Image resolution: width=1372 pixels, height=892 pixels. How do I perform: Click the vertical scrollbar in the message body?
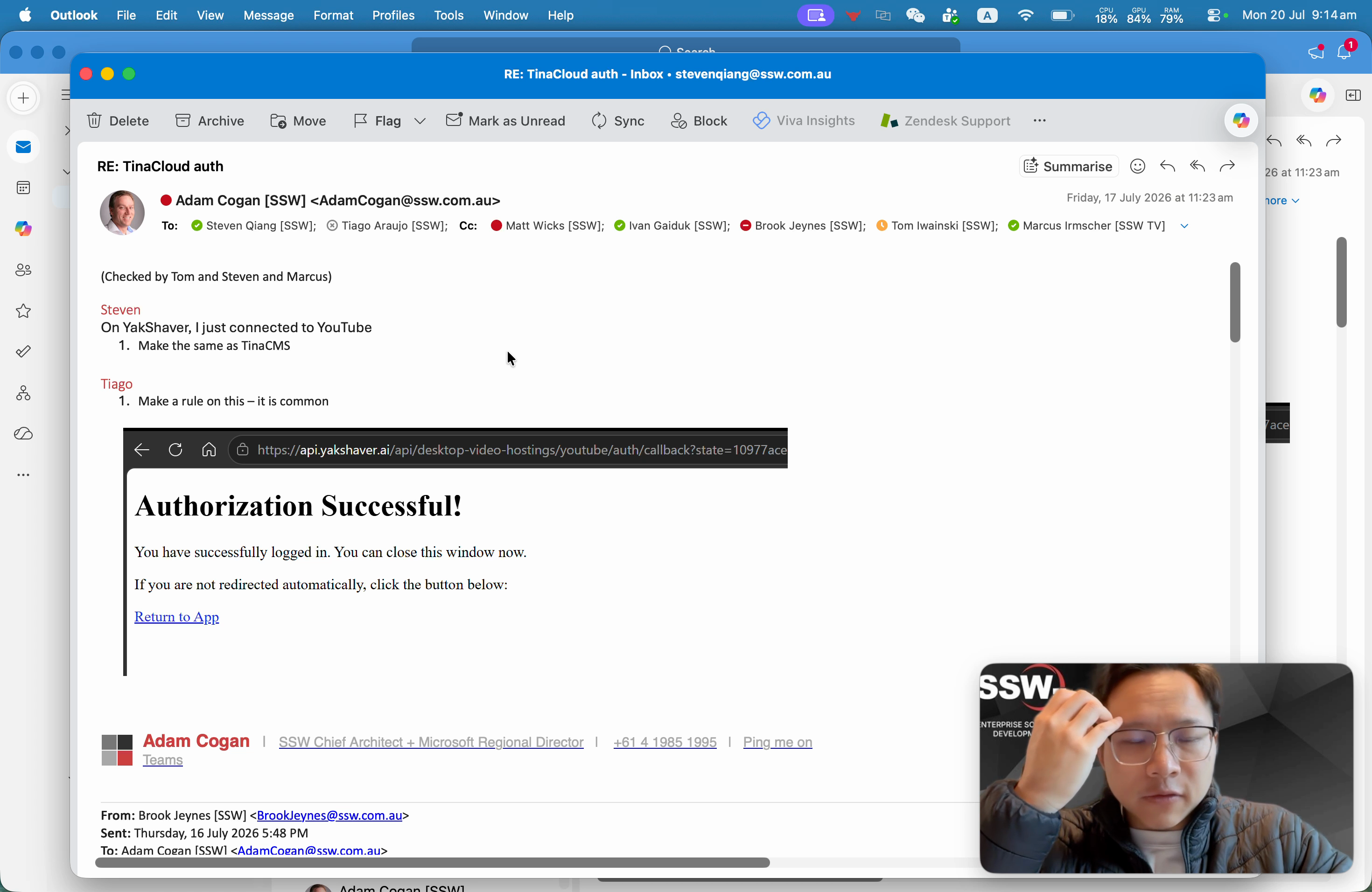pyautogui.click(x=1235, y=302)
